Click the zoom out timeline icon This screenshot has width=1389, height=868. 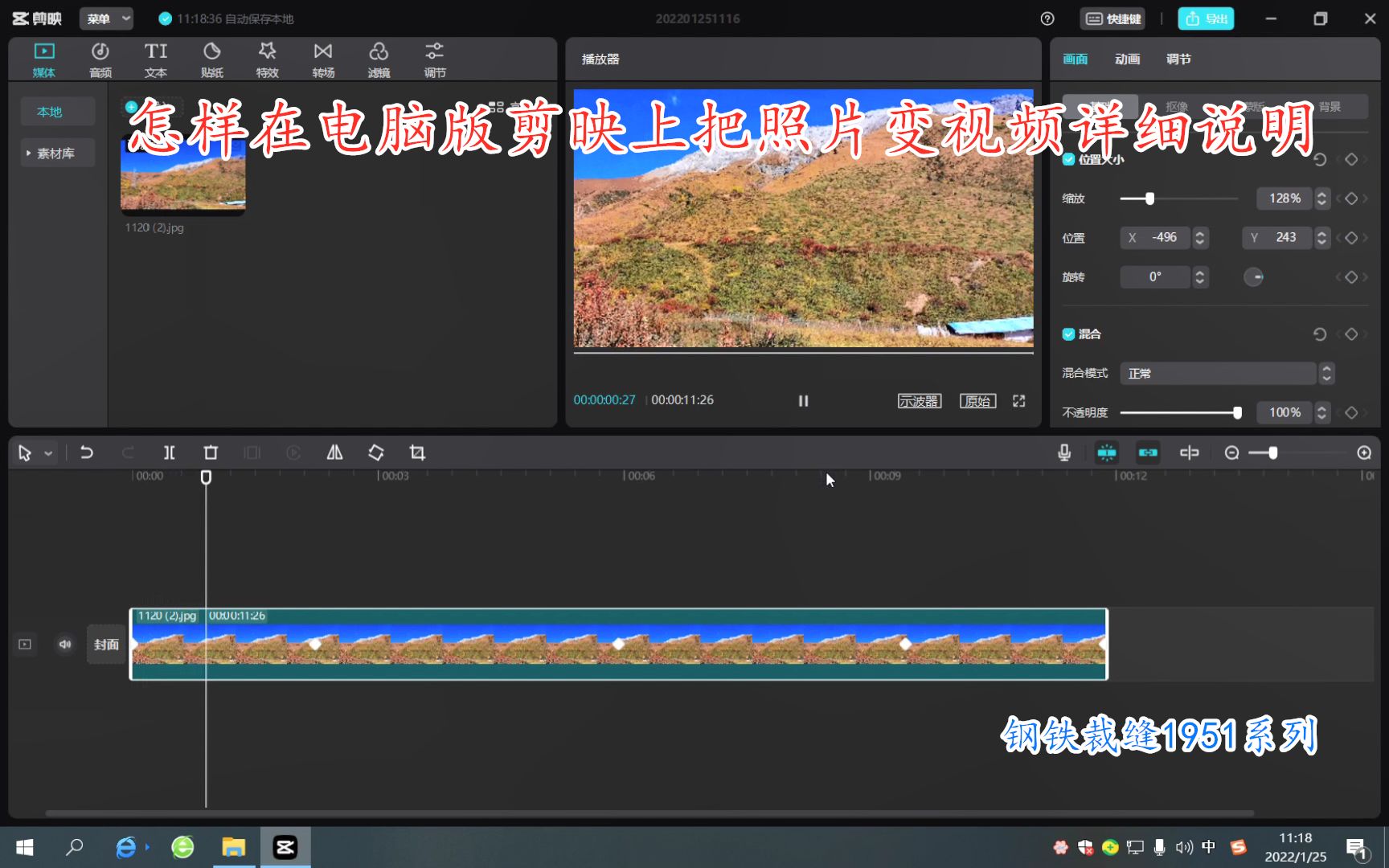1231,452
